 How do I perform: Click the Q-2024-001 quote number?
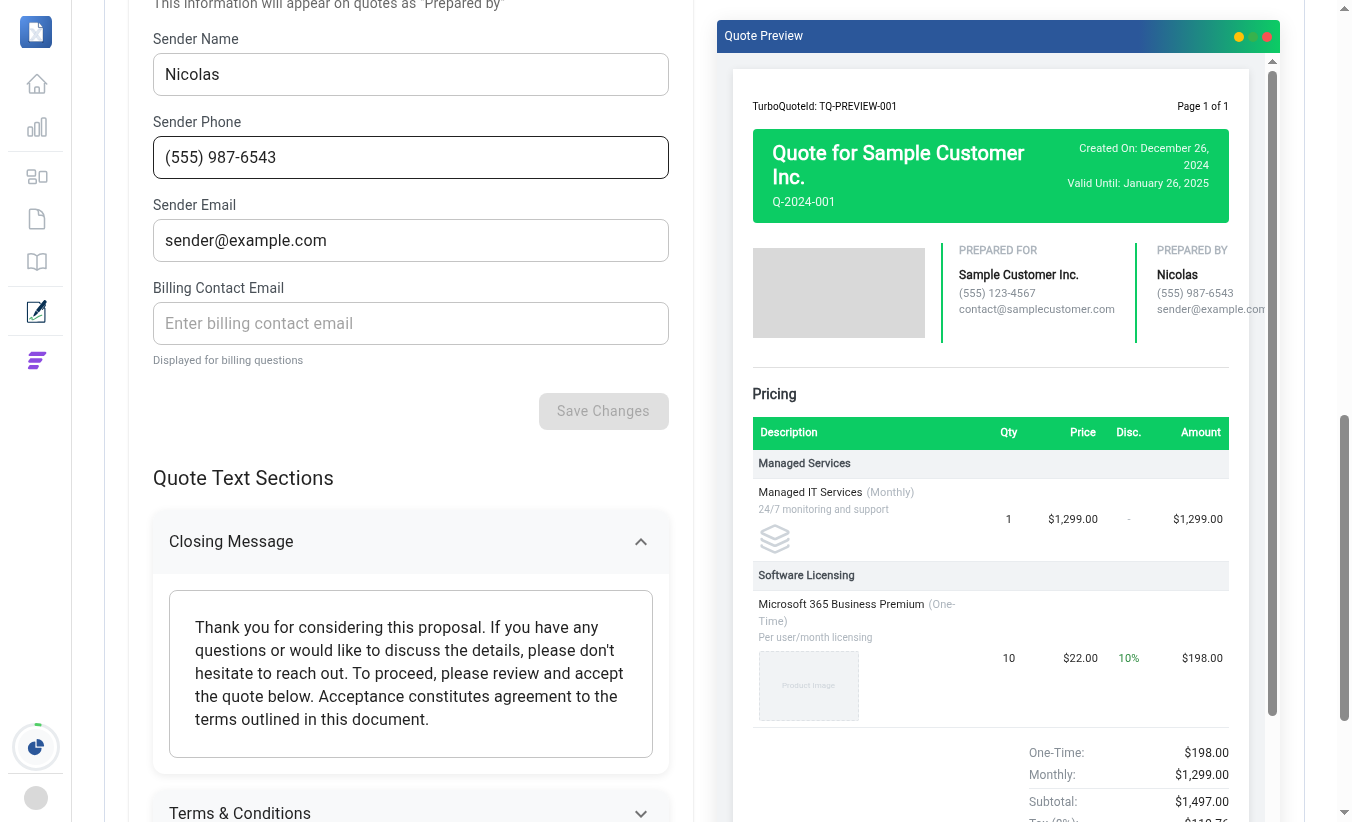[x=804, y=202]
